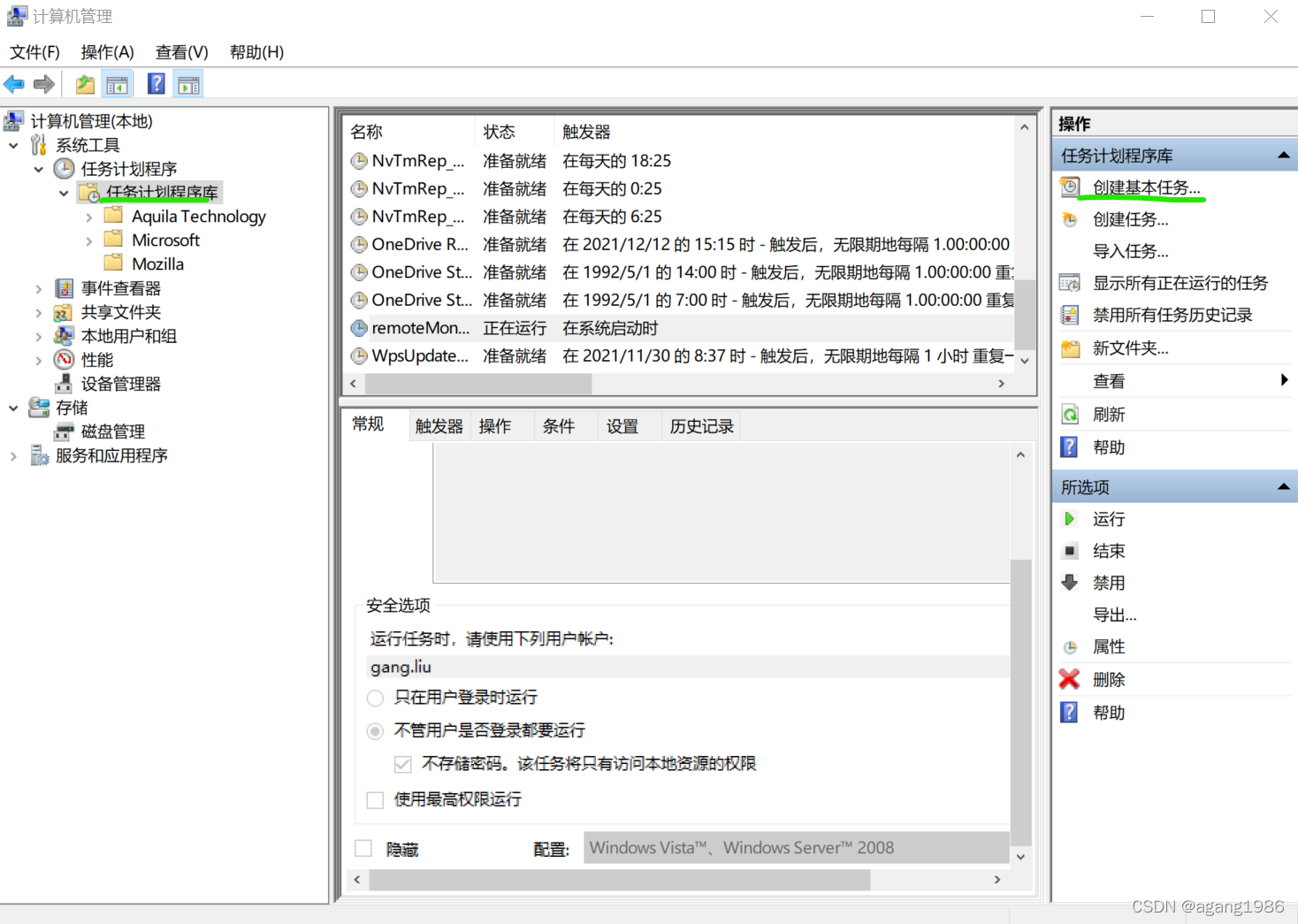The height and width of the screenshot is (924, 1298).
Task: Click the 性能 tree icon
Action: 64,360
